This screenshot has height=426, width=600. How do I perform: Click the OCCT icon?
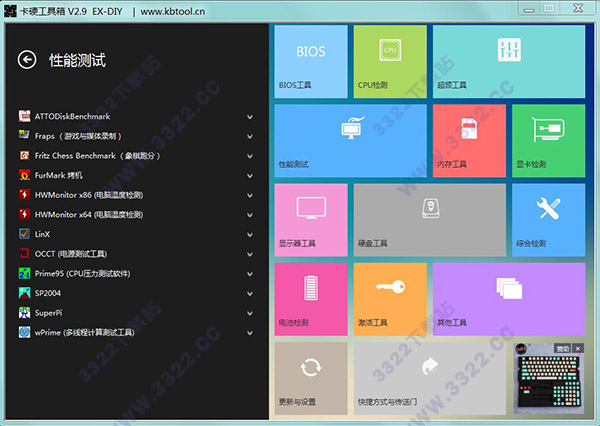(x=24, y=253)
